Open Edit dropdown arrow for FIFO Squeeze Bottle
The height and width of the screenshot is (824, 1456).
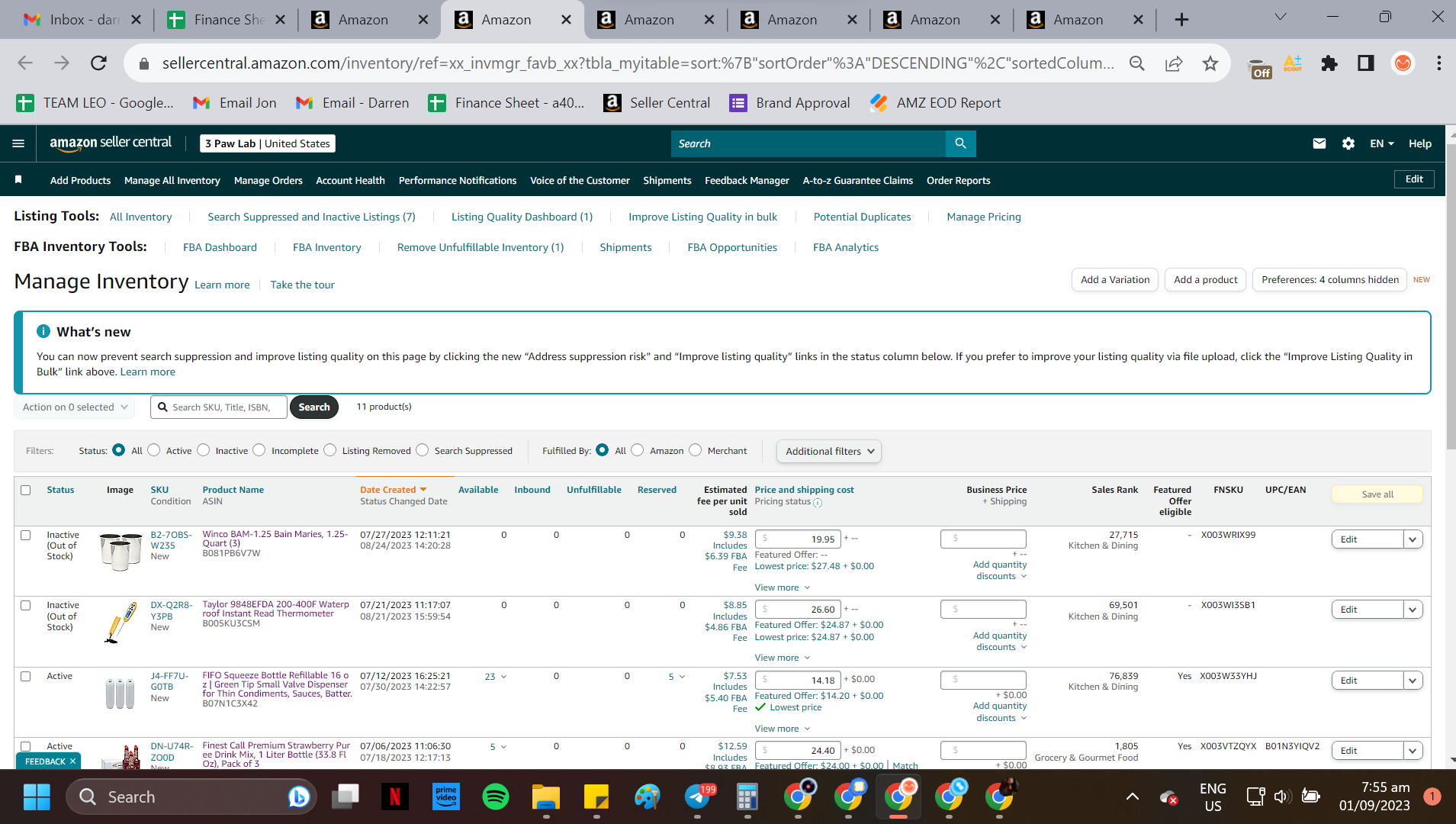tap(1413, 681)
